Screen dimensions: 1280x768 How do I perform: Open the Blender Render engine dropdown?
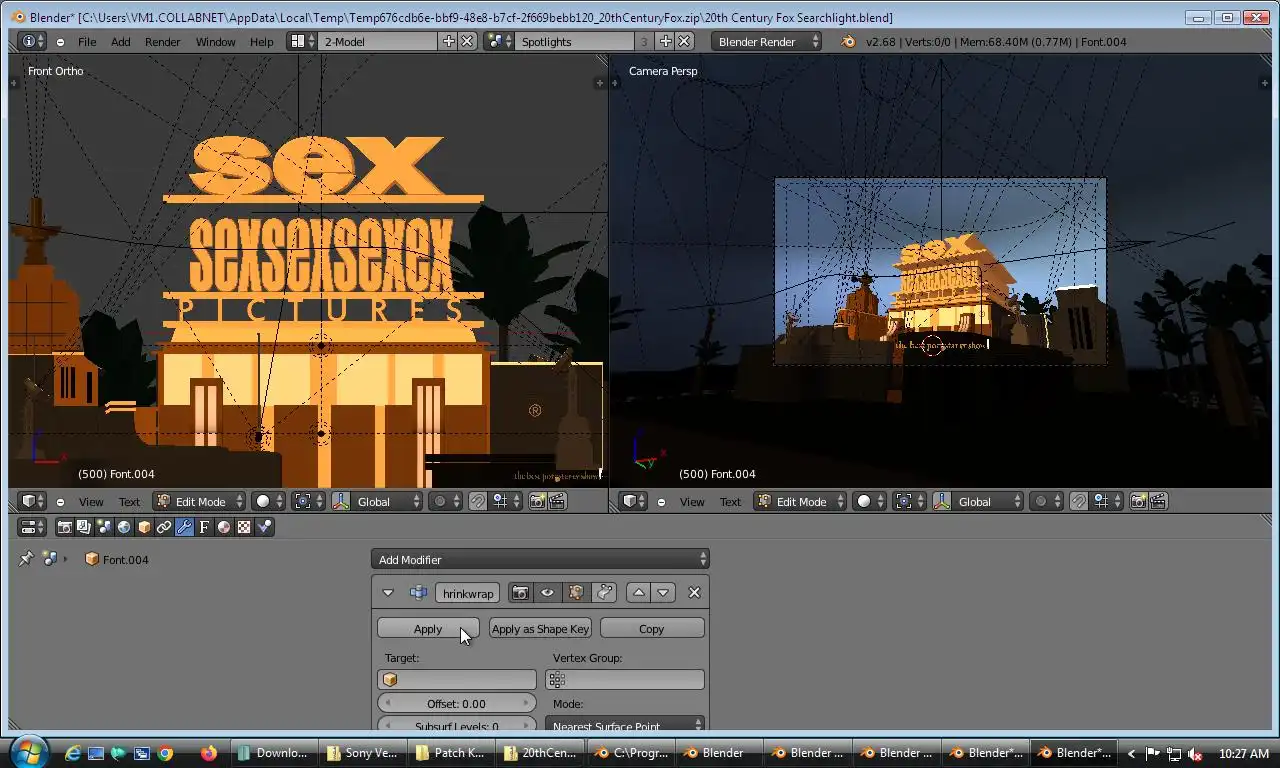point(767,41)
